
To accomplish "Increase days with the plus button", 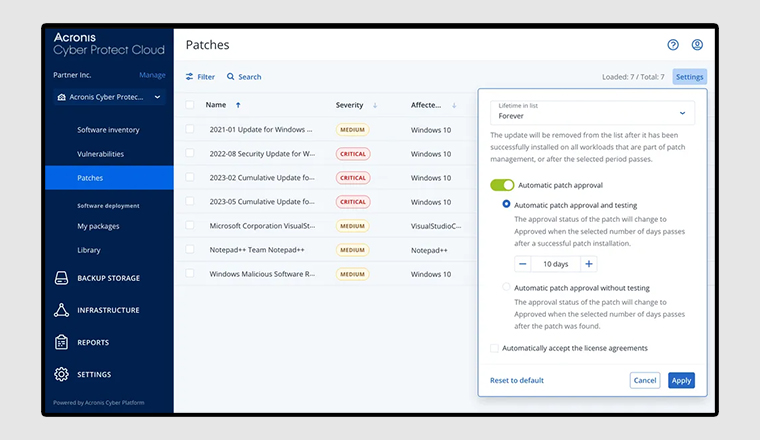I will pyautogui.click(x=588, y=264).
